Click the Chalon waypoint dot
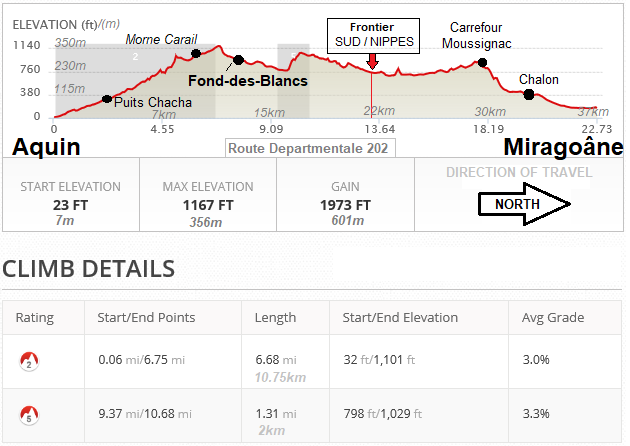Viewport: 630px width, 446px height. click(x=529, y=94)
